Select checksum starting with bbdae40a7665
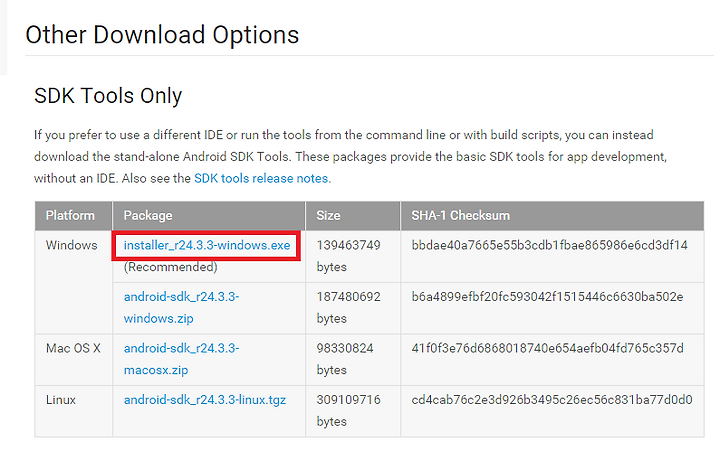 [550, 245]
